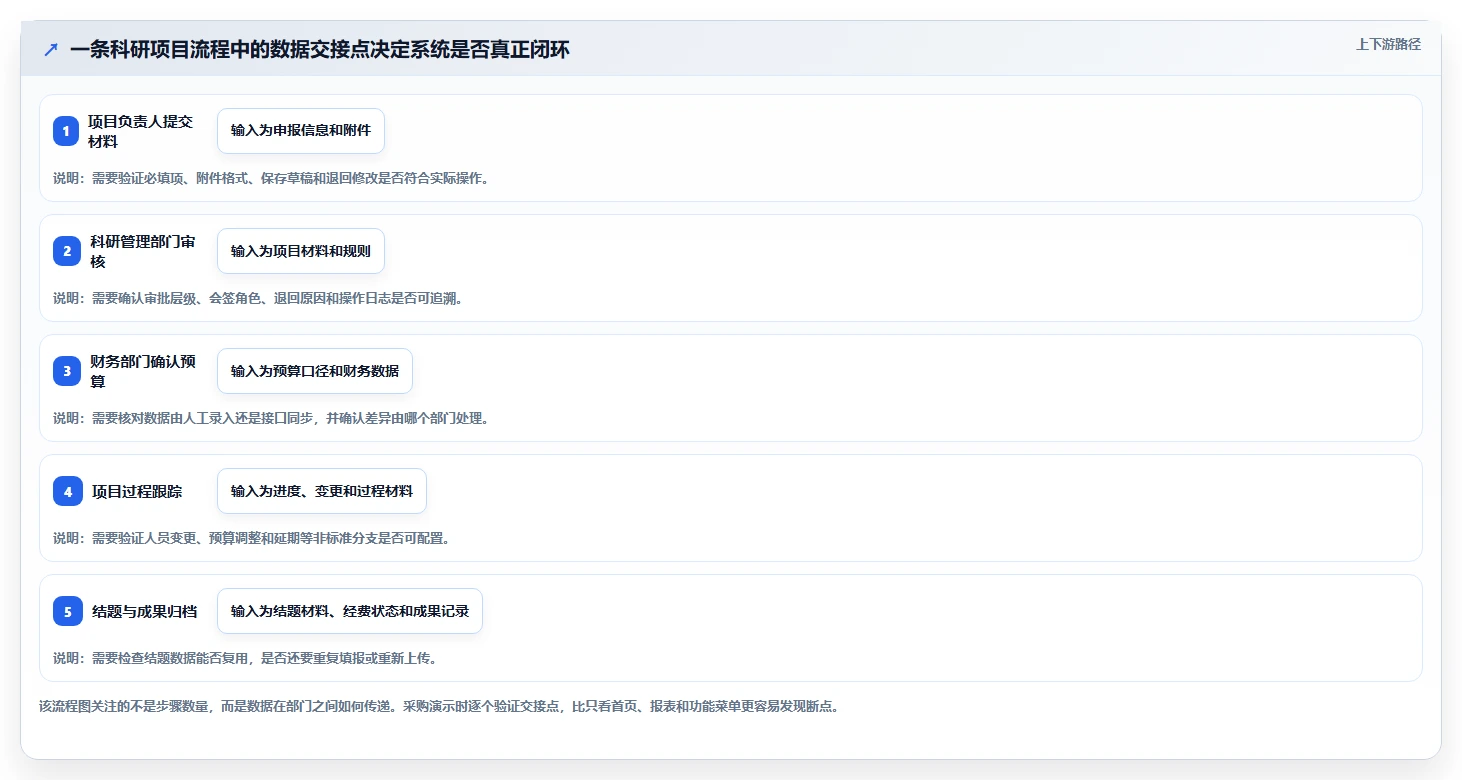This screenshot has height=780, width=1462.
Task: Click the heading 一条科研项目流程中的数据交接点决定系统是否真正闭环
Action: pos(320,50)
